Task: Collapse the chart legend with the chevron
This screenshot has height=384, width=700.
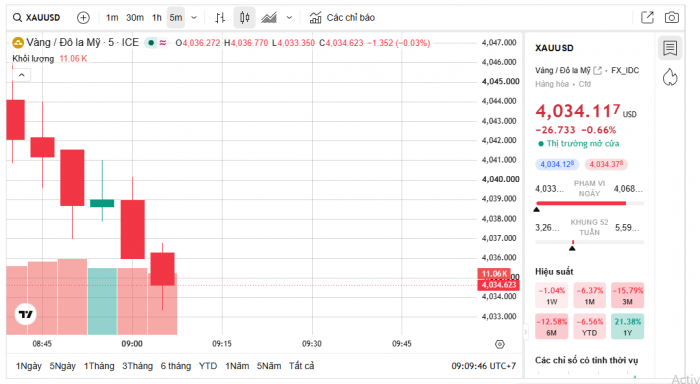Action: click(21, 75)
